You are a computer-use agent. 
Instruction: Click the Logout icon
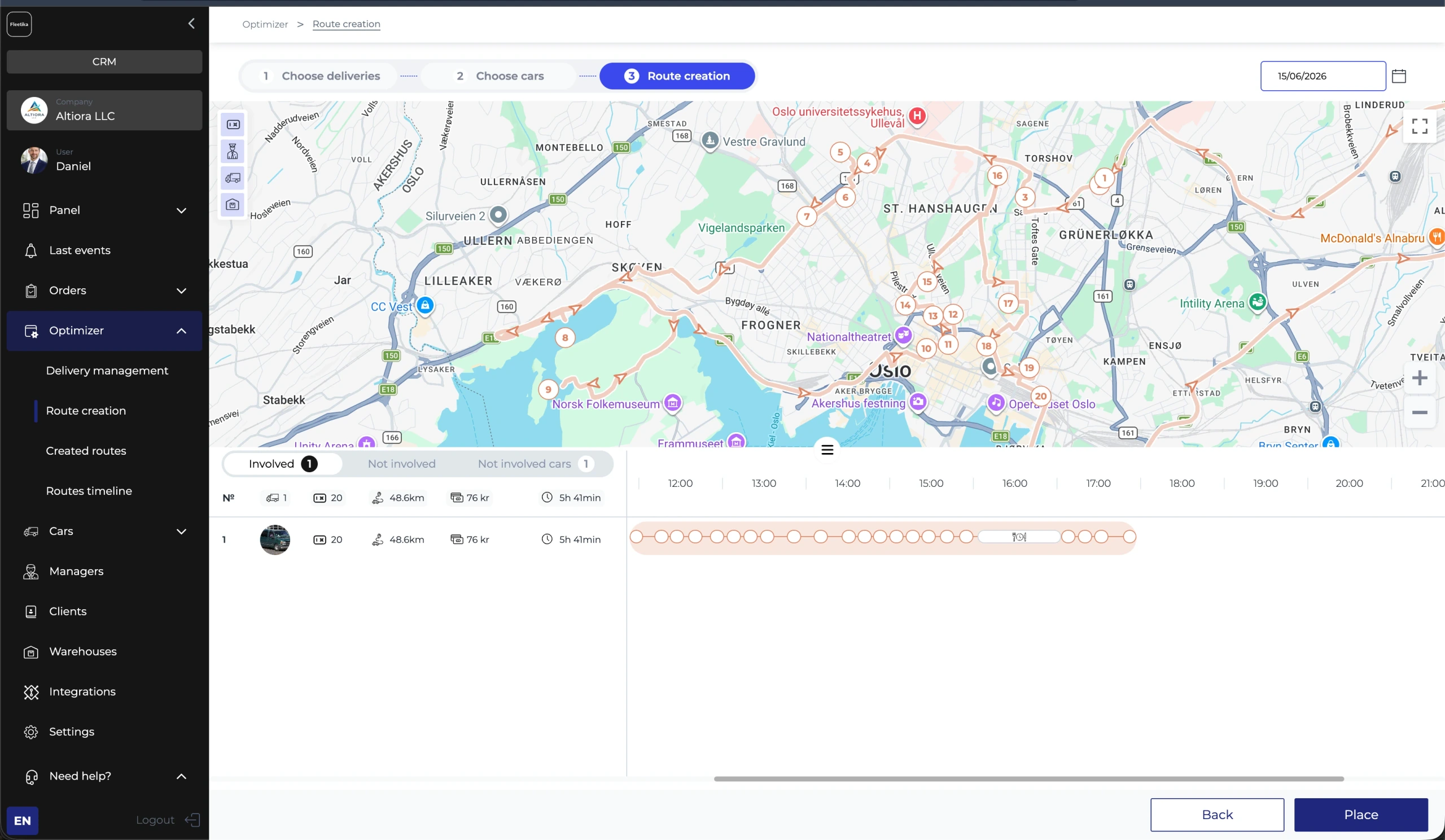tap(192, 820)
